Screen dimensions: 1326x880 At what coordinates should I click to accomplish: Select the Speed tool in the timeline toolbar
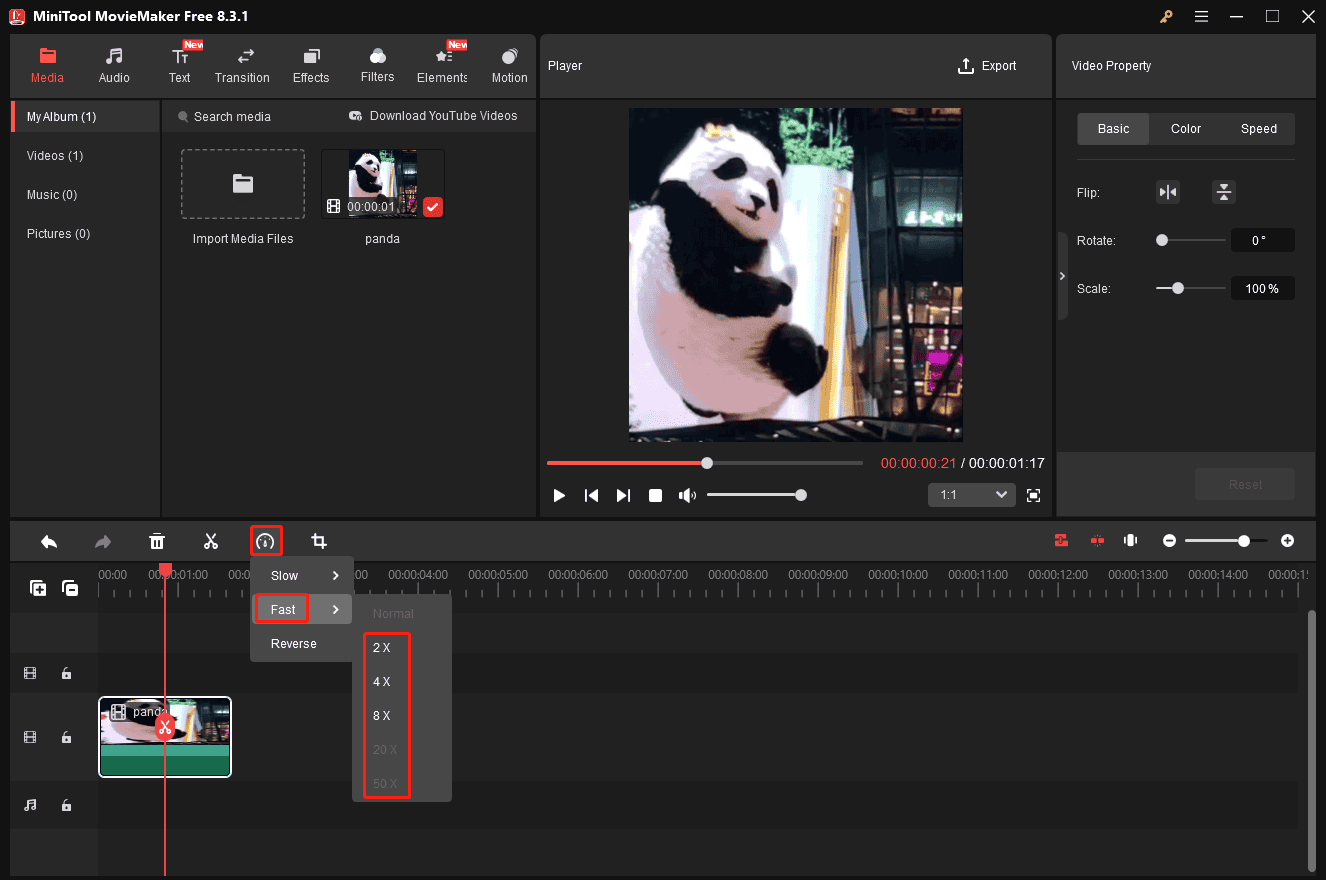coord(266,540)
